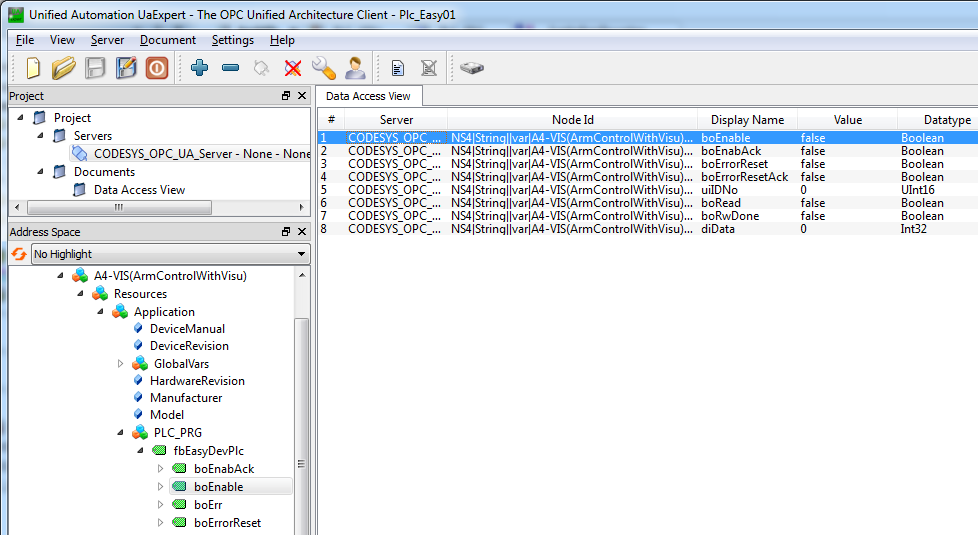Screen dimensions: 979x535
Task: Open the View menu
Action: click(62, 40)
